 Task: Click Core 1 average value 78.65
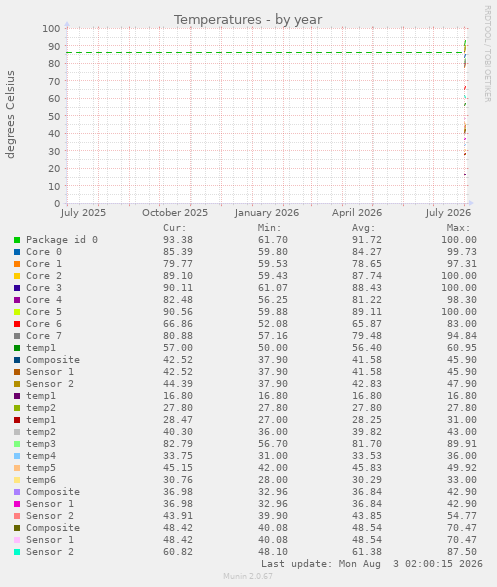click(367, 264)
